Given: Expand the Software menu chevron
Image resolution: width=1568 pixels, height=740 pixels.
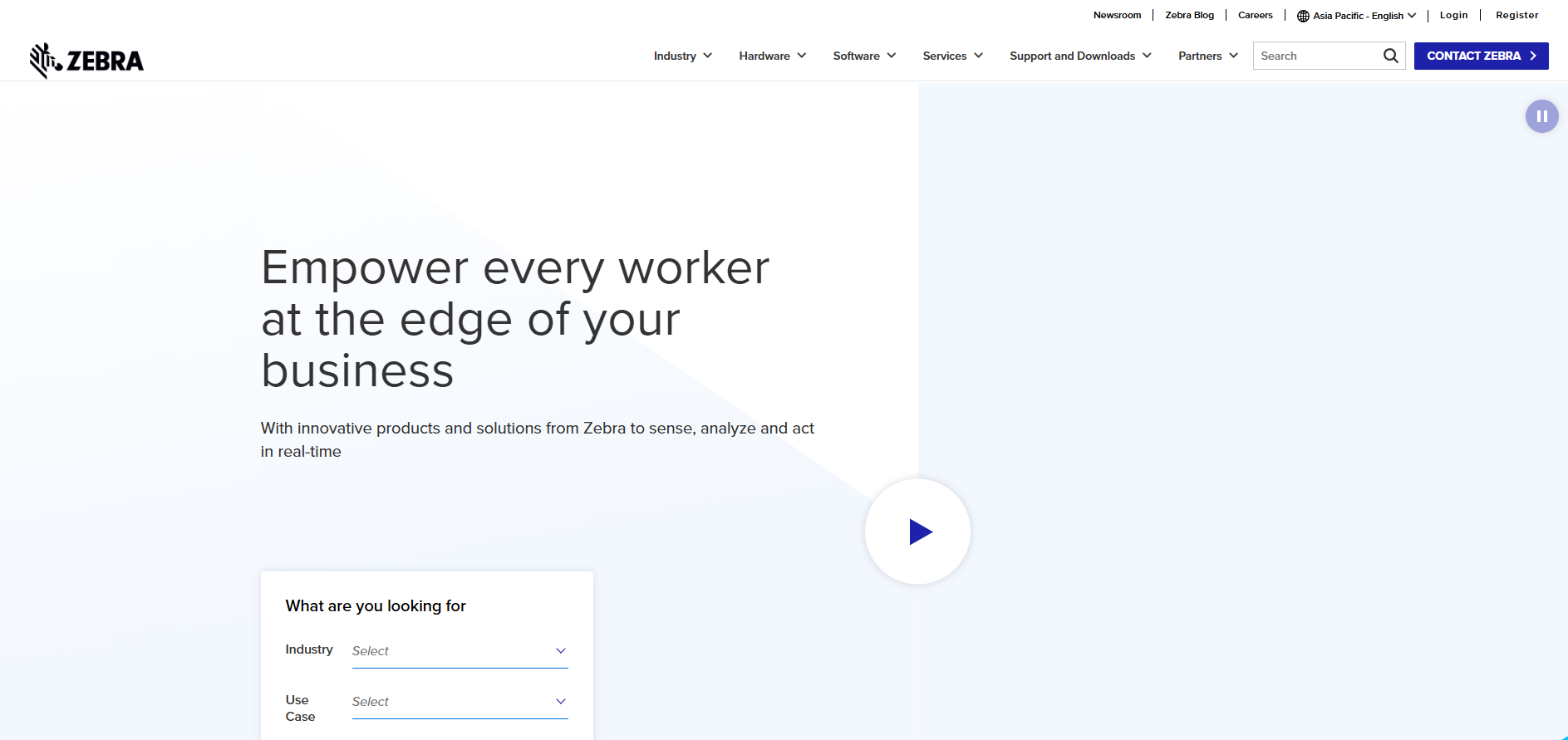Looking at the screenshot, I should pos(892,56).
